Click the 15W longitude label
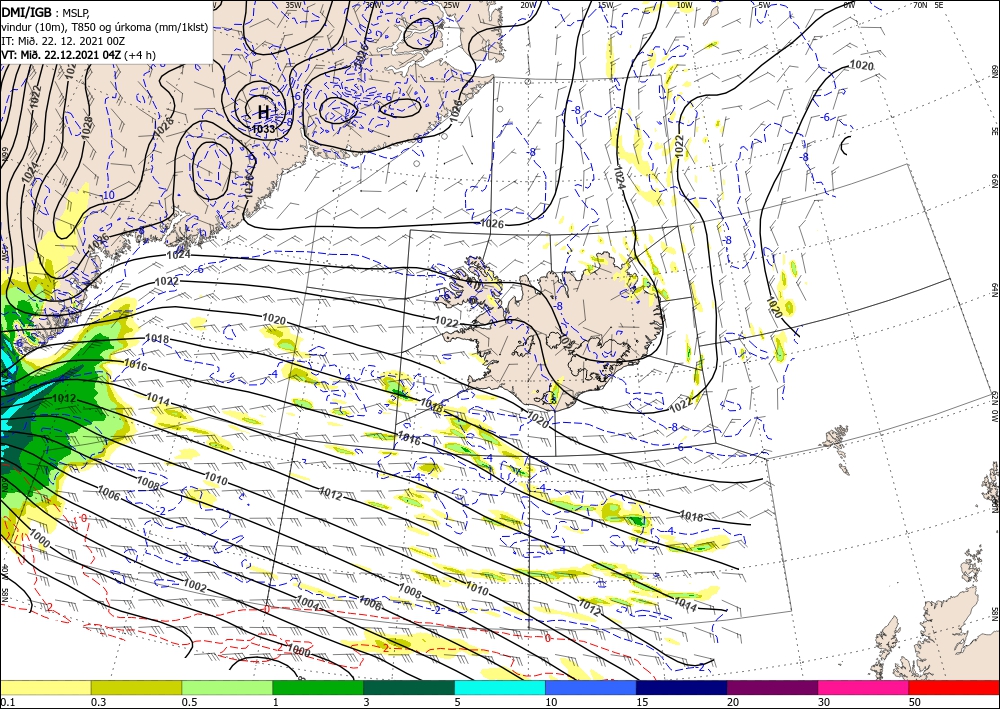The width and height of the screenshot is (1000, 709). point(606,5)
